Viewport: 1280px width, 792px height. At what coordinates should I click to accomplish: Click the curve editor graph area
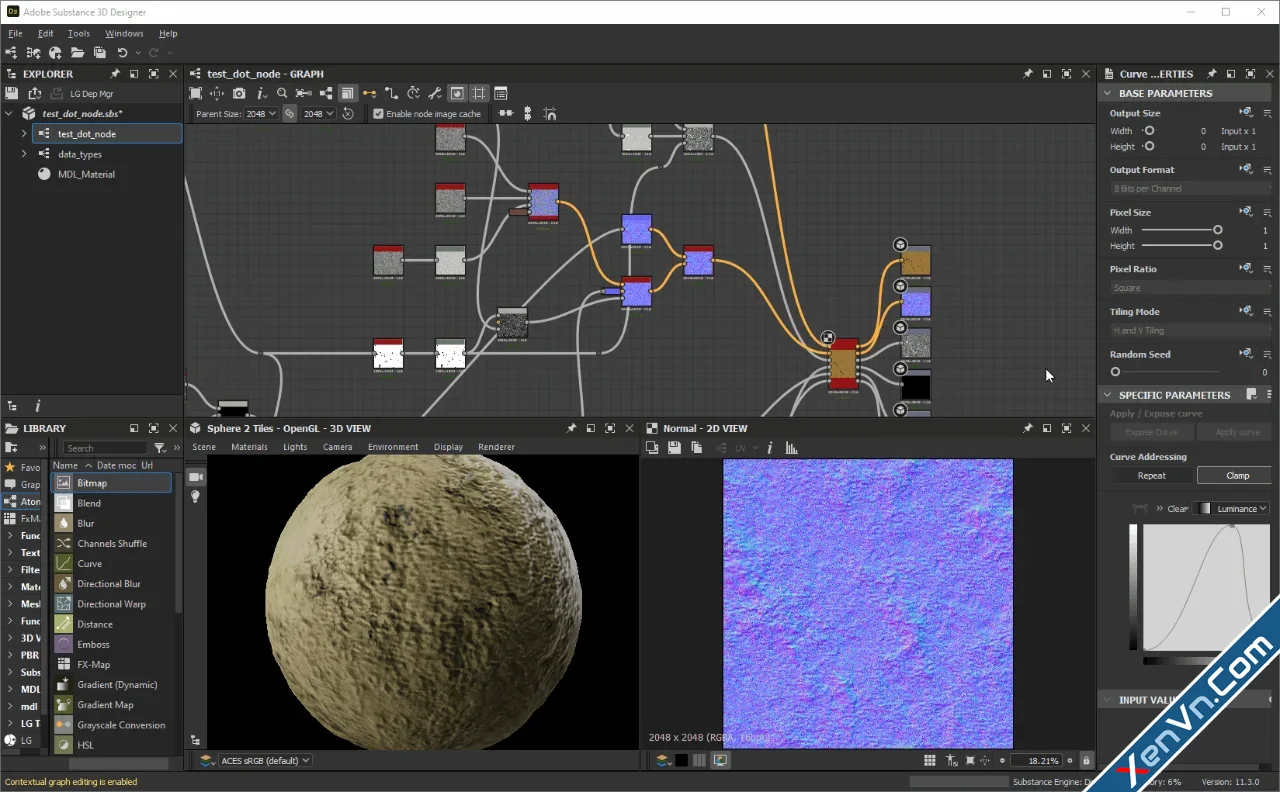click(1205, 588)
